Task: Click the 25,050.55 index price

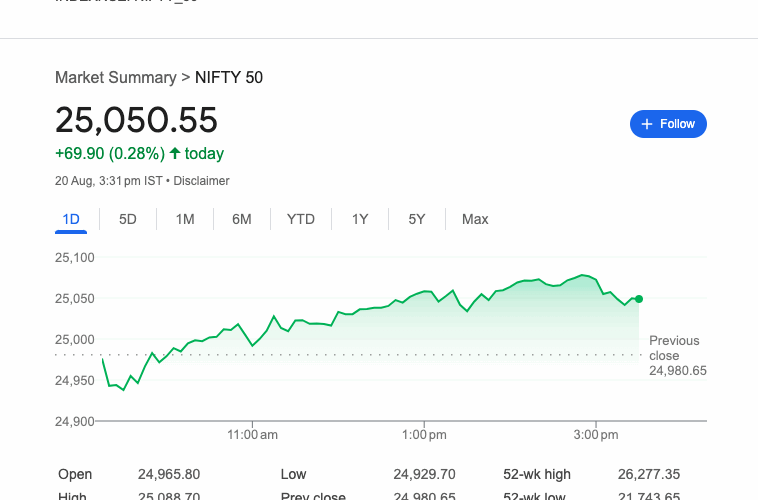Action: [136, 120]
